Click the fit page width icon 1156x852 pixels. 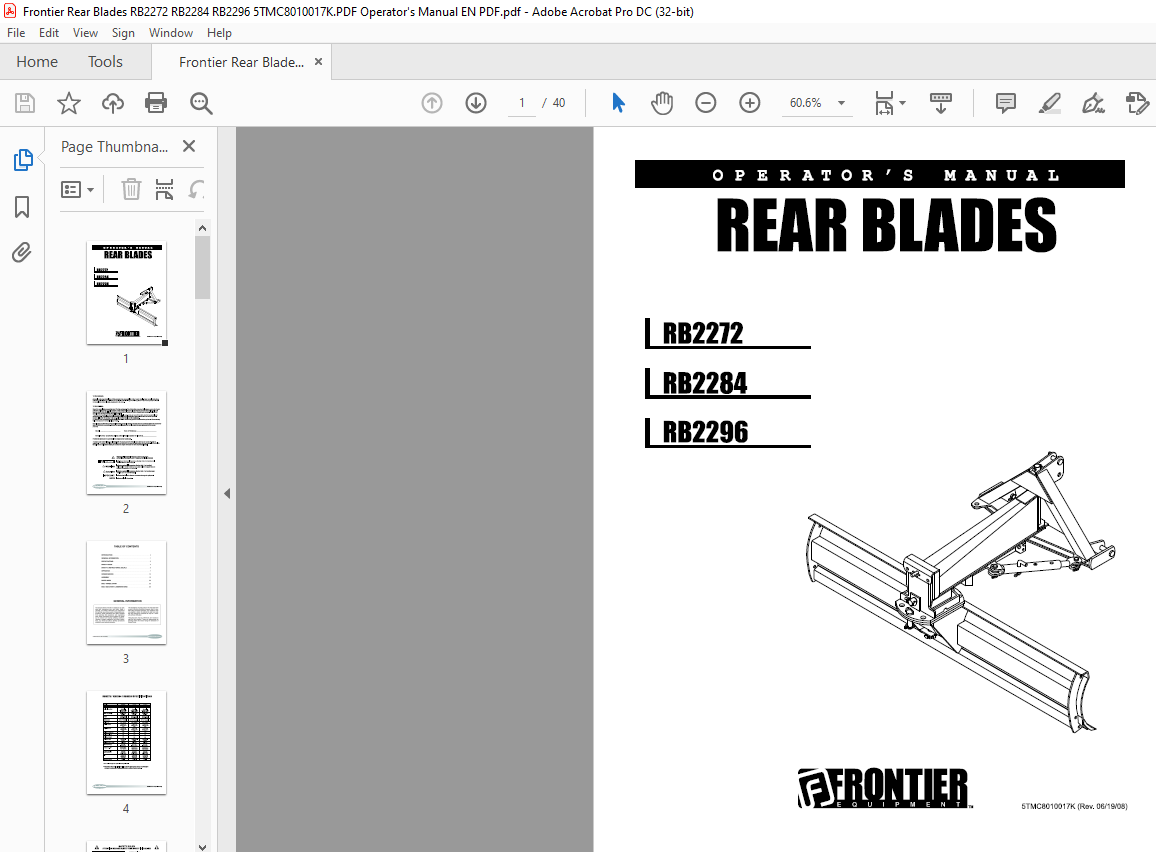[884, 103]
